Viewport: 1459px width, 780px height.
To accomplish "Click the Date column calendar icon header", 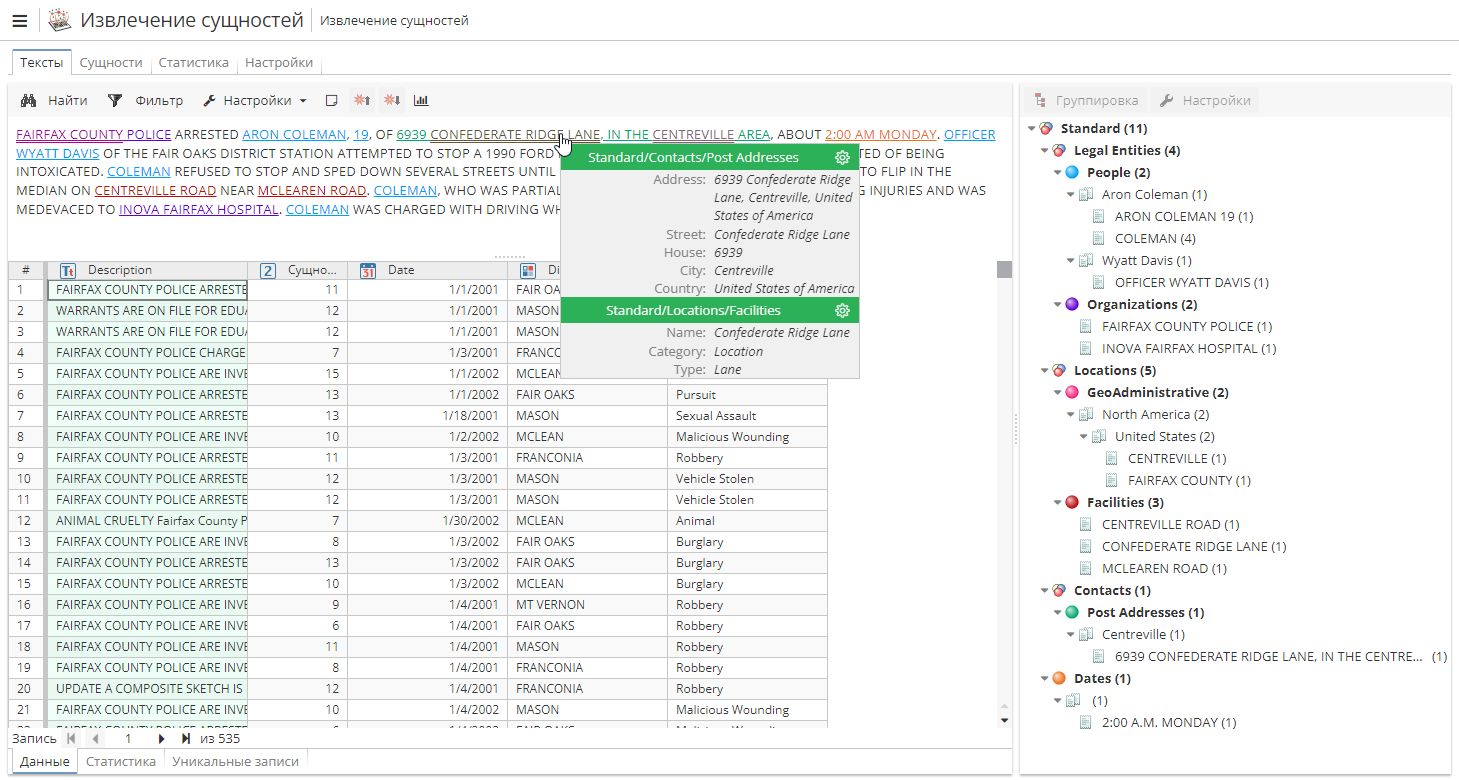I will point(368,270).
